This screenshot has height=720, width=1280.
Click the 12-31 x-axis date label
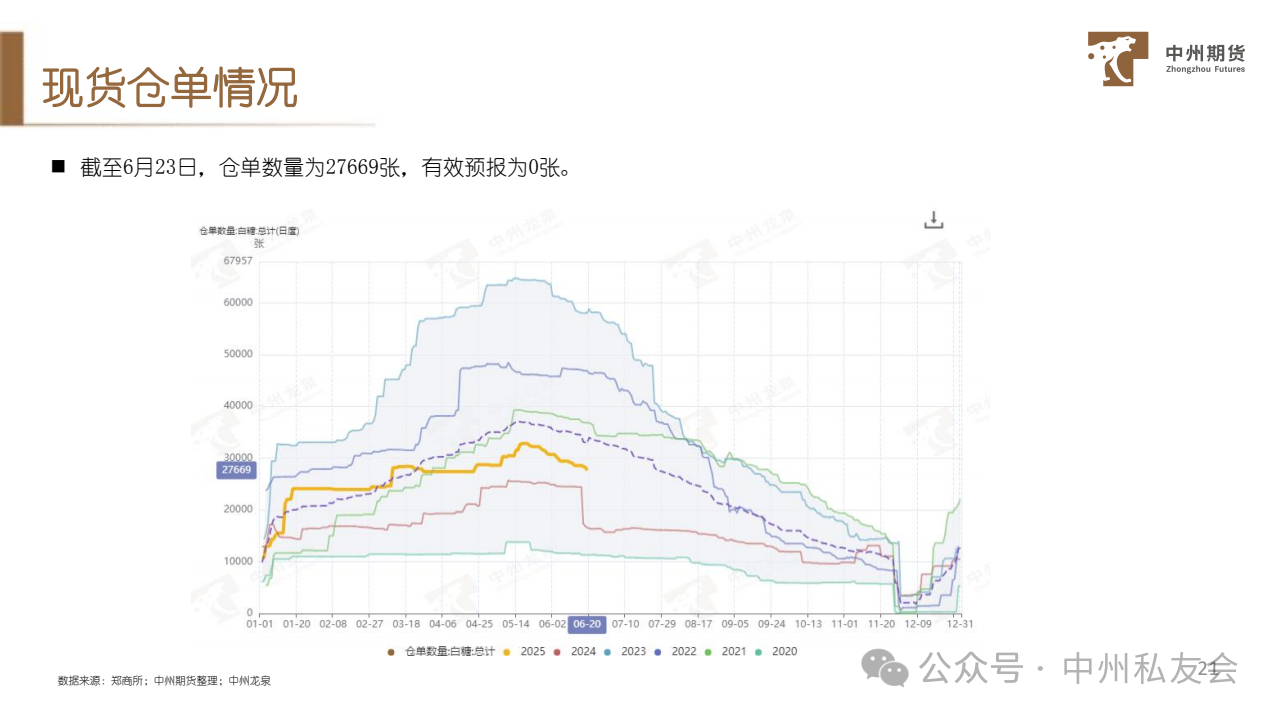[x=959, y=623]
